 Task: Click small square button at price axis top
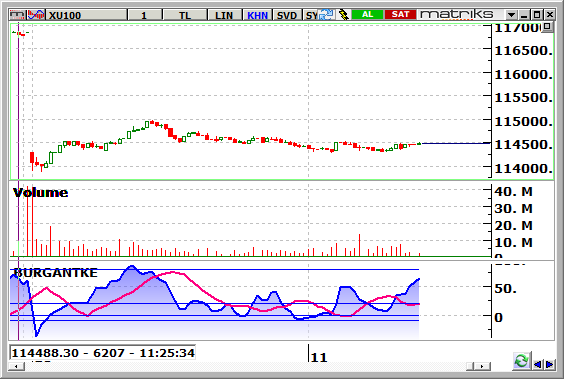[547, 27]
